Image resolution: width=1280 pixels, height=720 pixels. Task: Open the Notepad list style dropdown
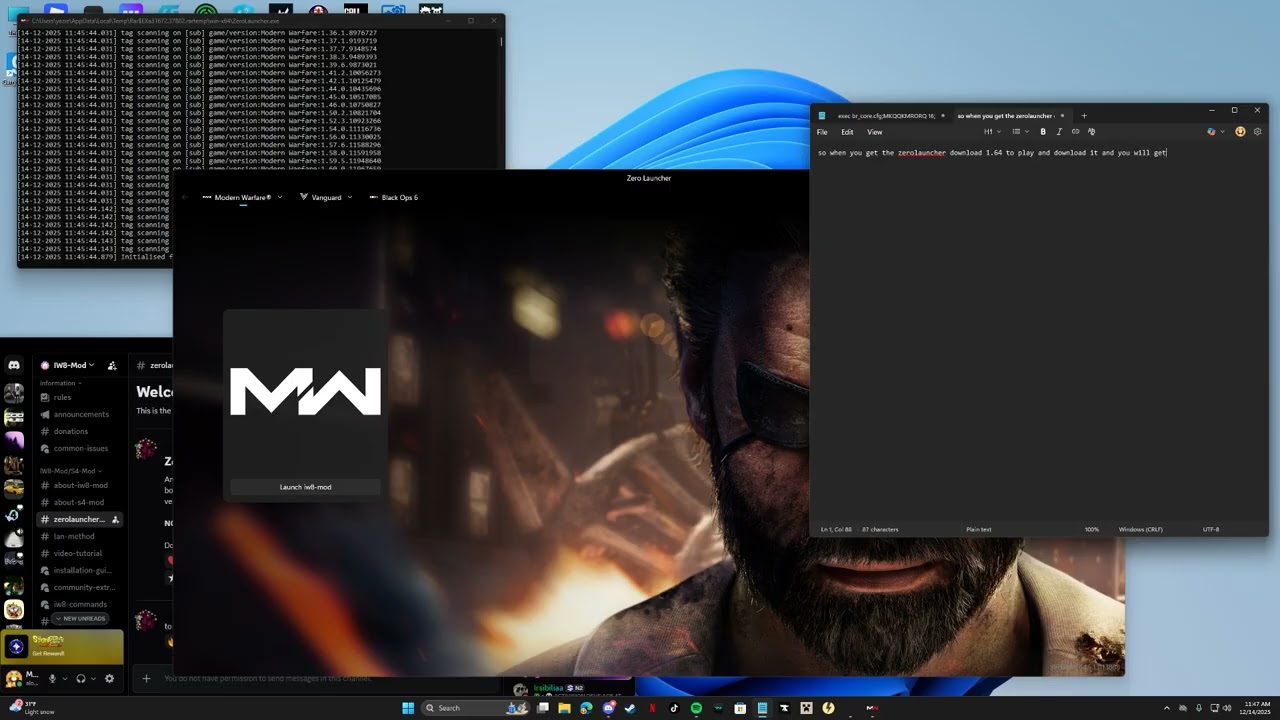pyautogui.click(x=1019, y=131)
